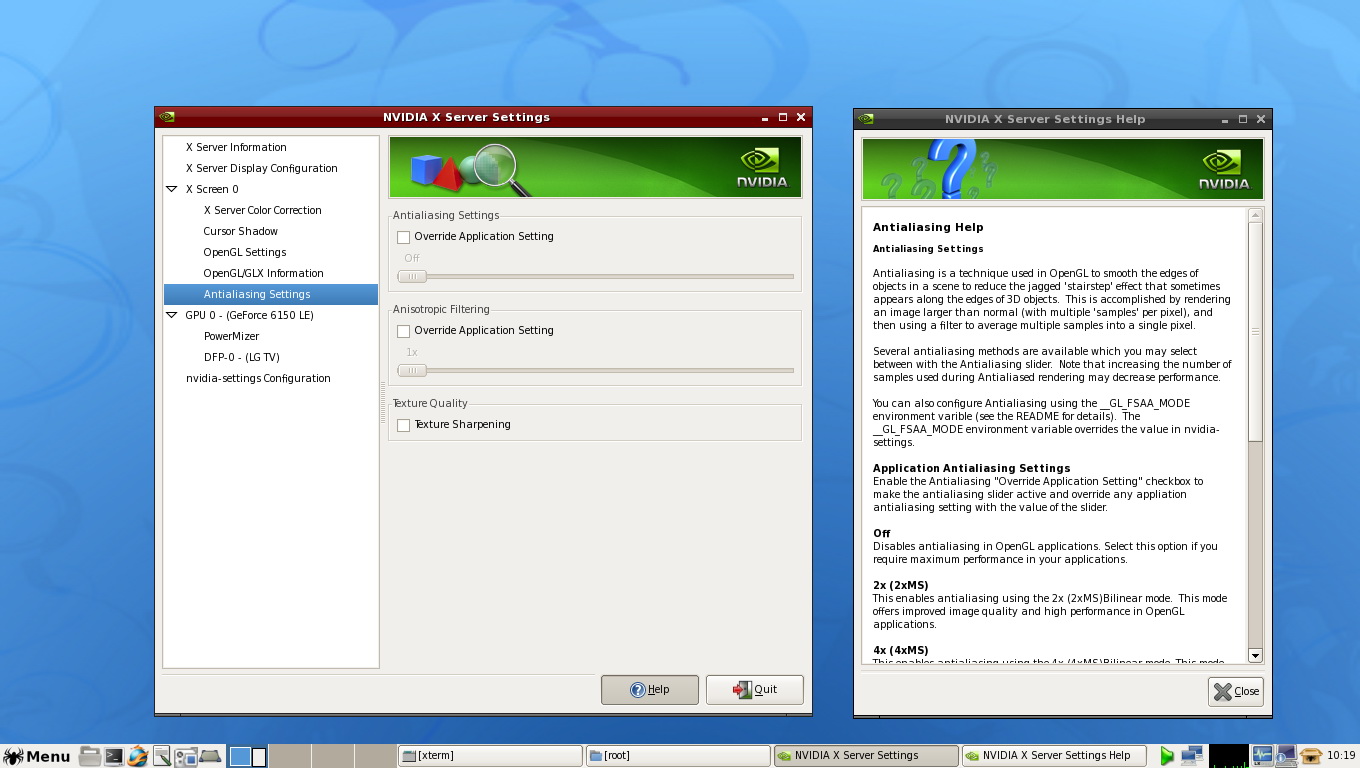Click the Antialiasing Help heading
The image size is (1360, 768).
pos(928,227)
